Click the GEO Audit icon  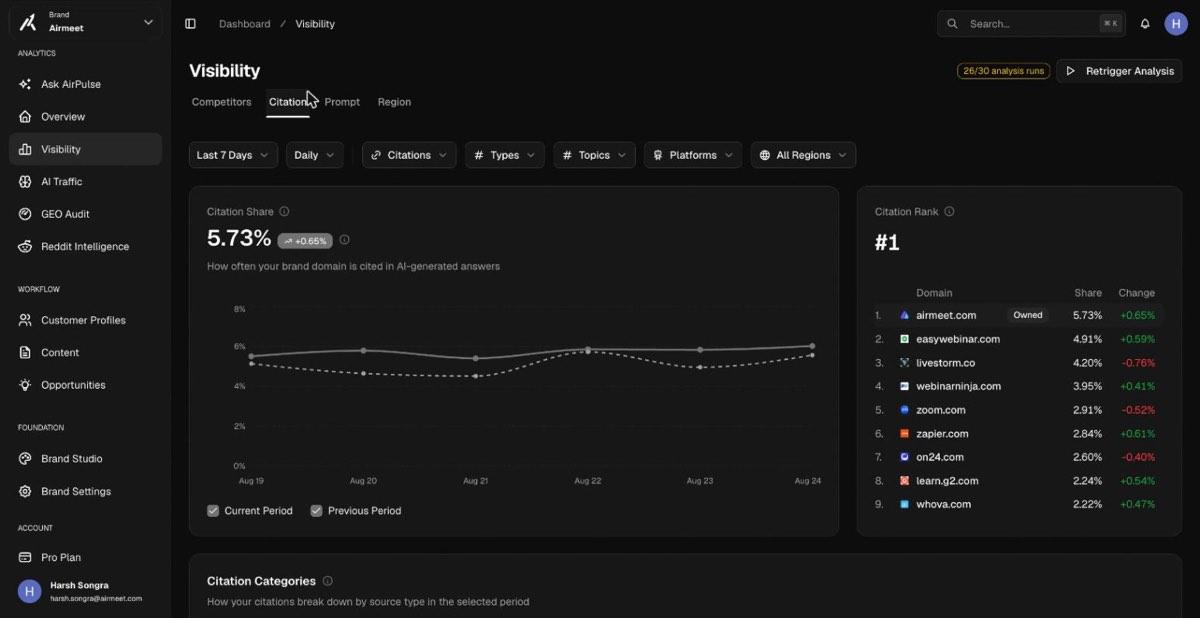(x=26, y=214)
